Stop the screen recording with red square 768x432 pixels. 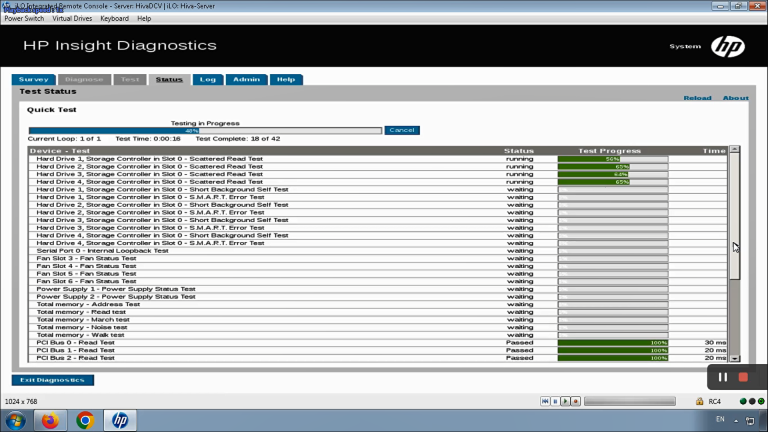coord(743,377)
